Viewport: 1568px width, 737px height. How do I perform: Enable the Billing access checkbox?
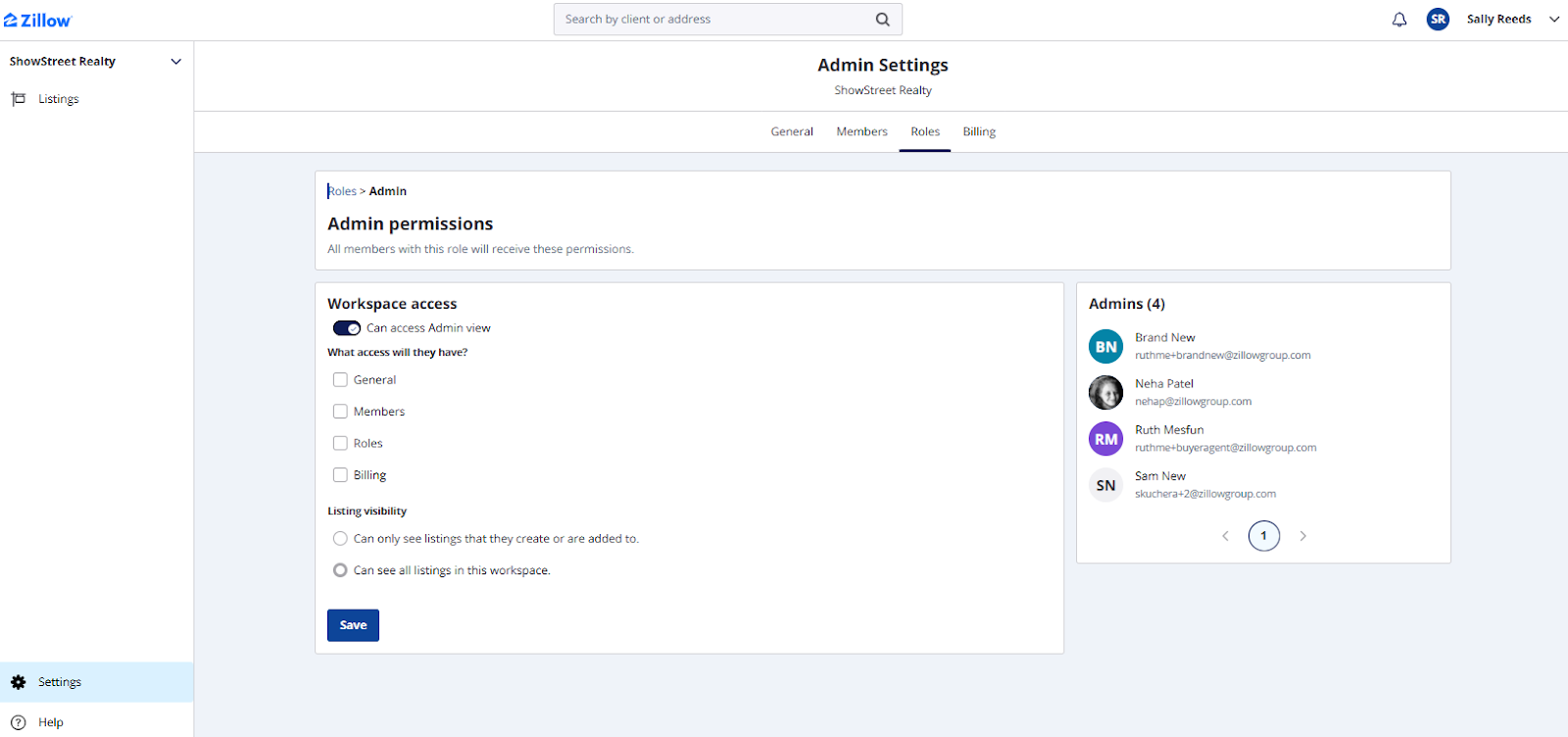click(340, 475)
